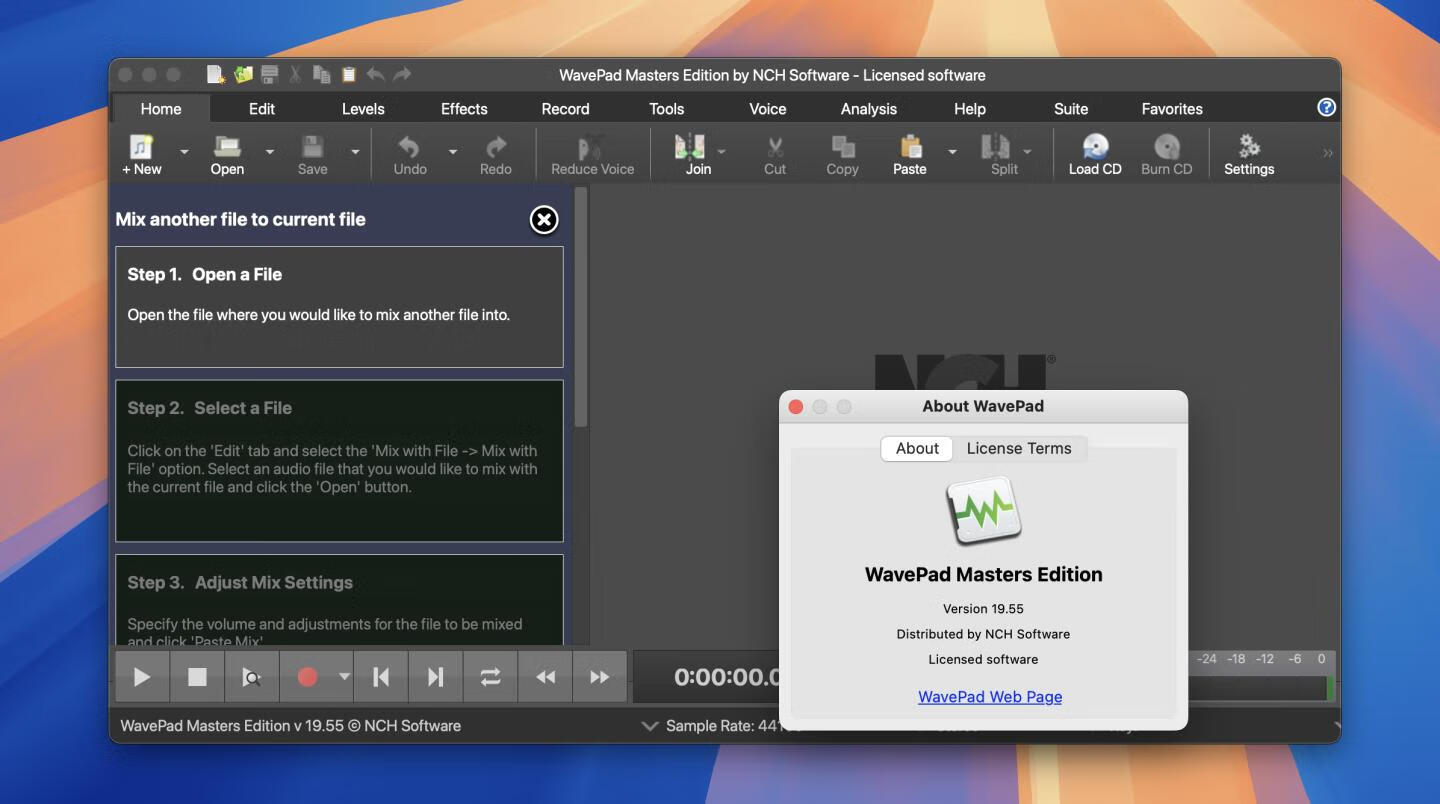Image resolution: width=1440 pixels, height=804 pixels.
Task: Click the tutorial panel vertical scrollbar
Action: pos(580,308)
